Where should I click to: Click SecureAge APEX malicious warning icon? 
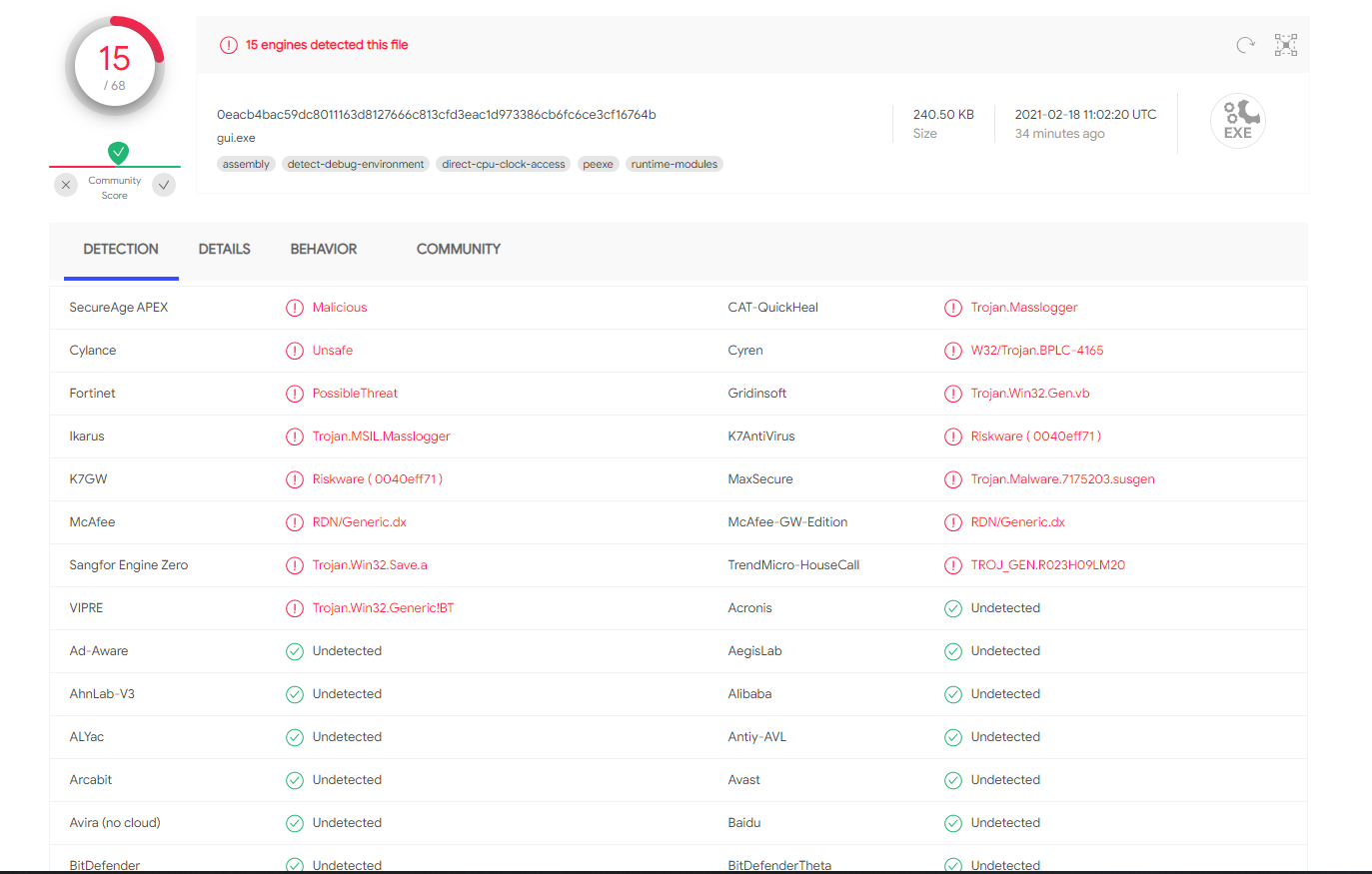pos(295,308)
